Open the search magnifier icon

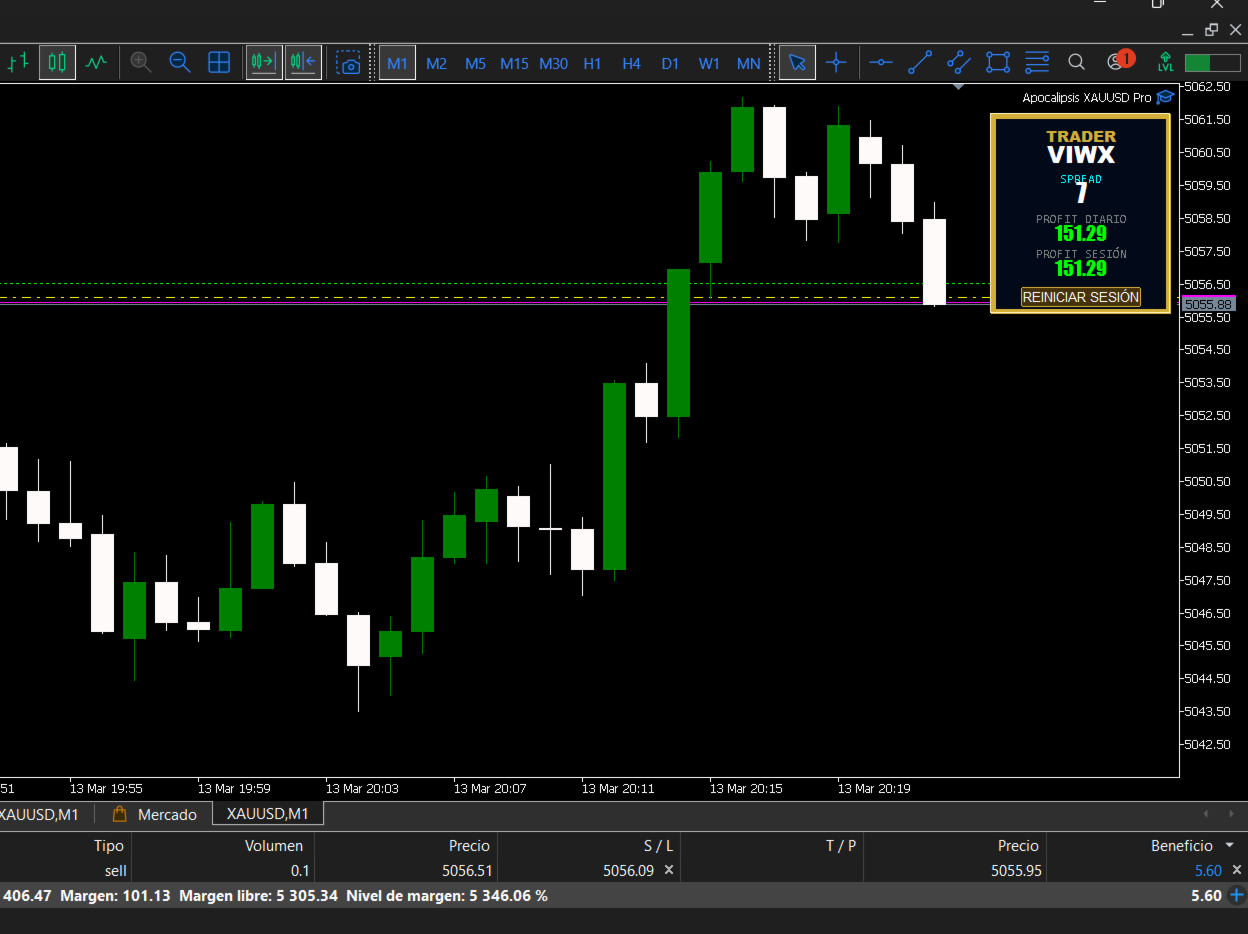tap(1076, 63)
